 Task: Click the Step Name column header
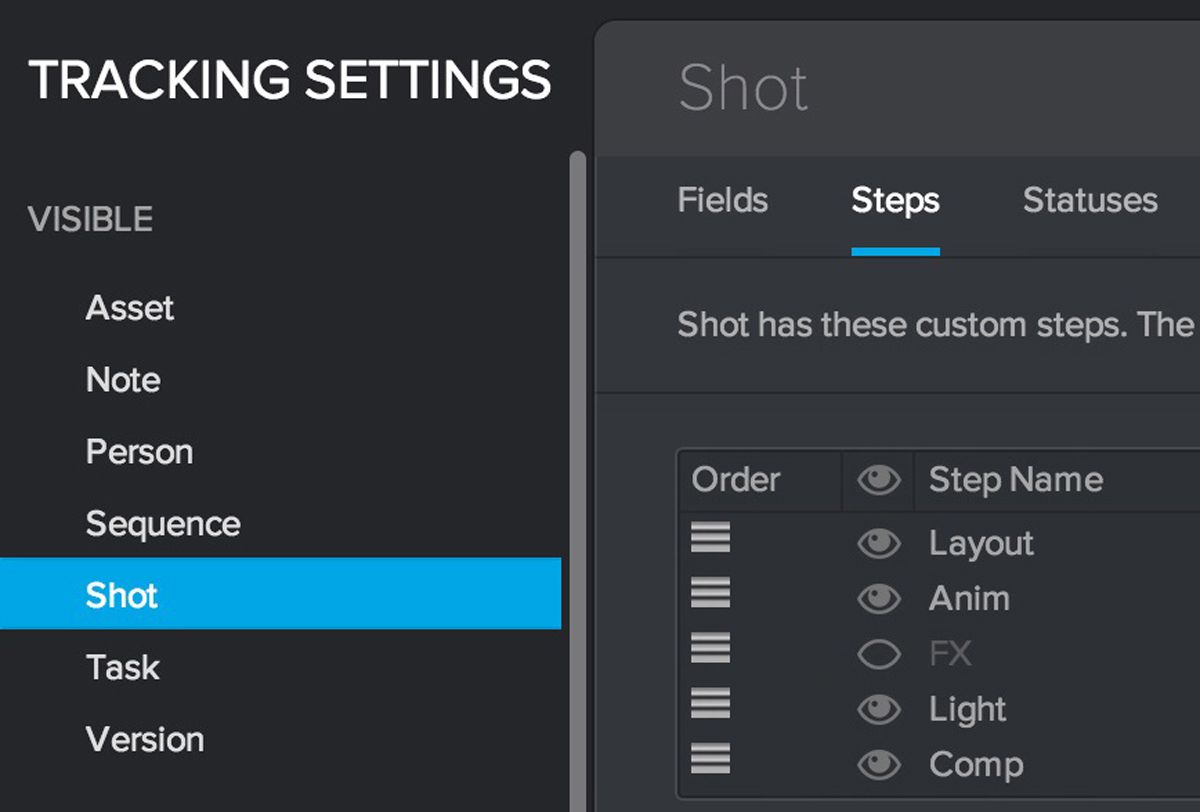[x=1015, y=480]
